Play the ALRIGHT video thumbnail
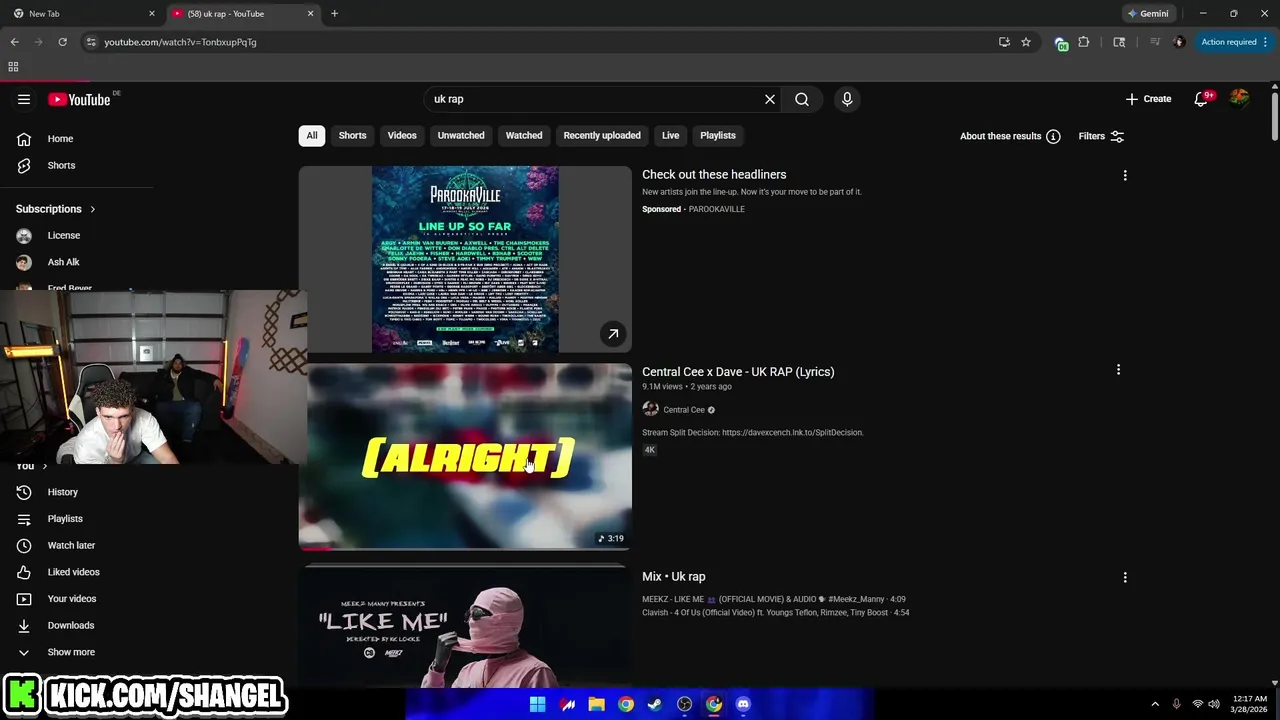 click(x=465, y=457)
